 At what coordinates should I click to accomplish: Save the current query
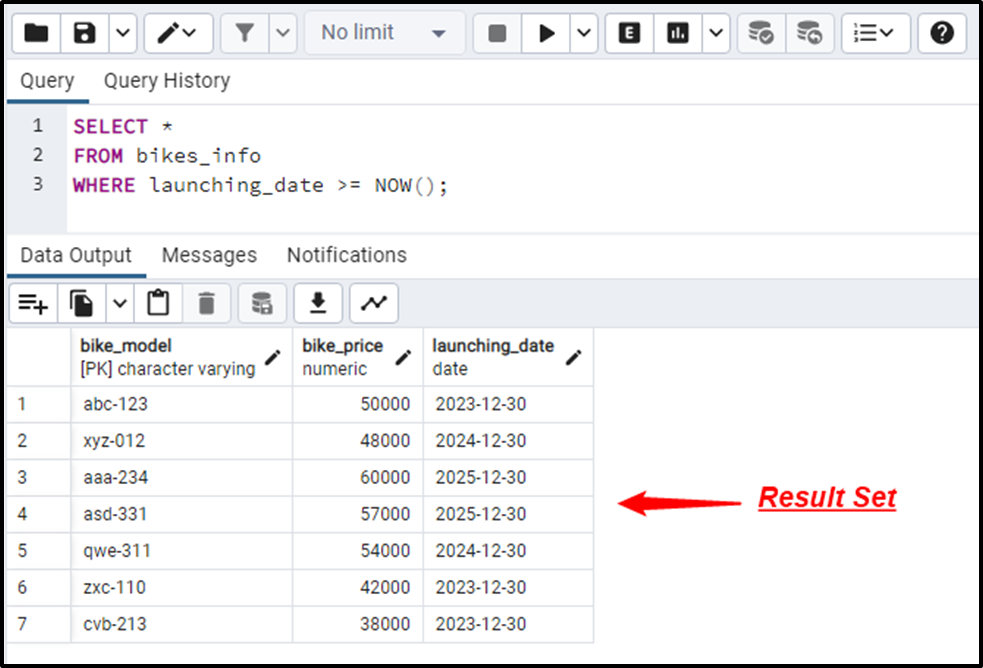(x=84, y=33)
